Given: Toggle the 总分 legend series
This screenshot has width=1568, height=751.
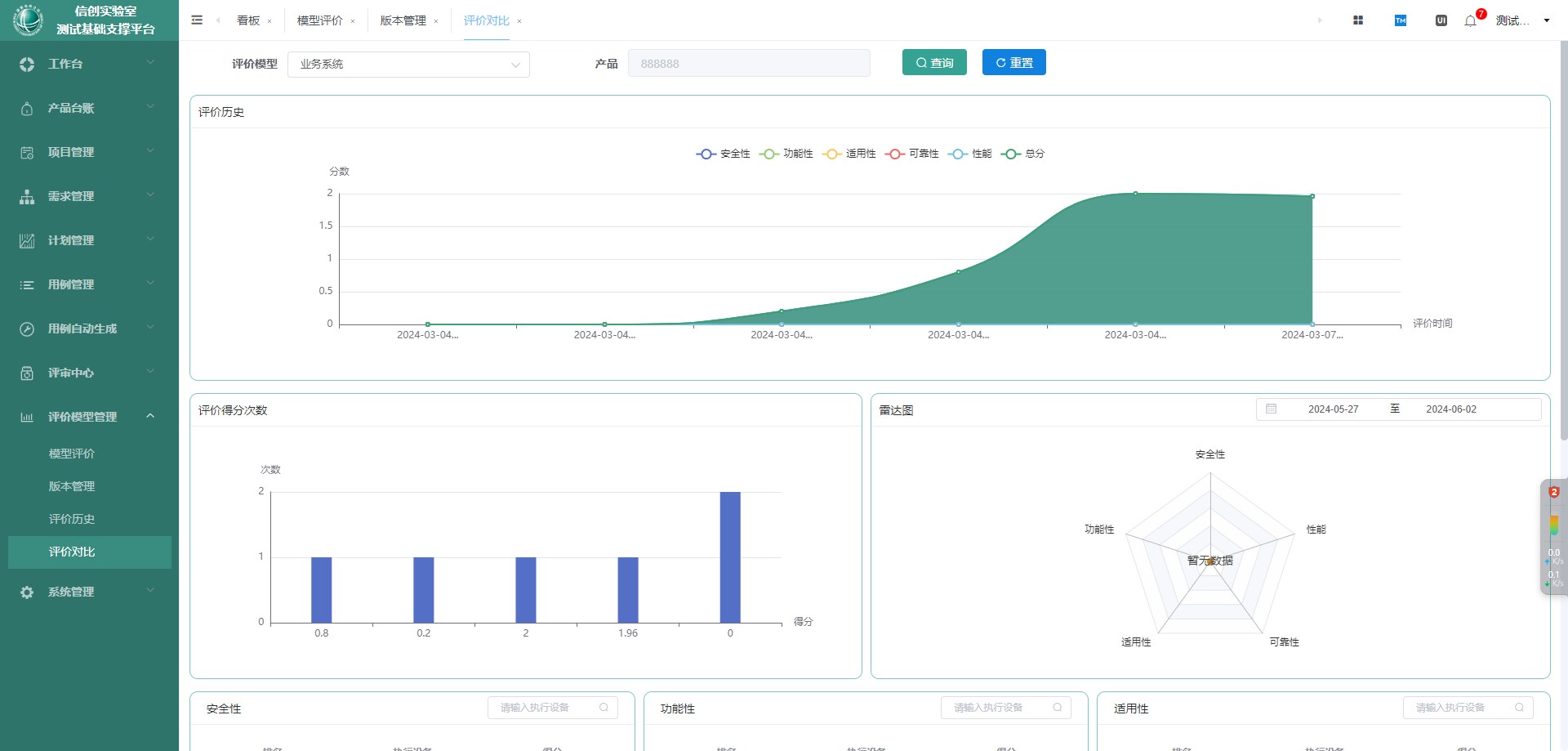Looking at the screenshot, I should 1023,154.
